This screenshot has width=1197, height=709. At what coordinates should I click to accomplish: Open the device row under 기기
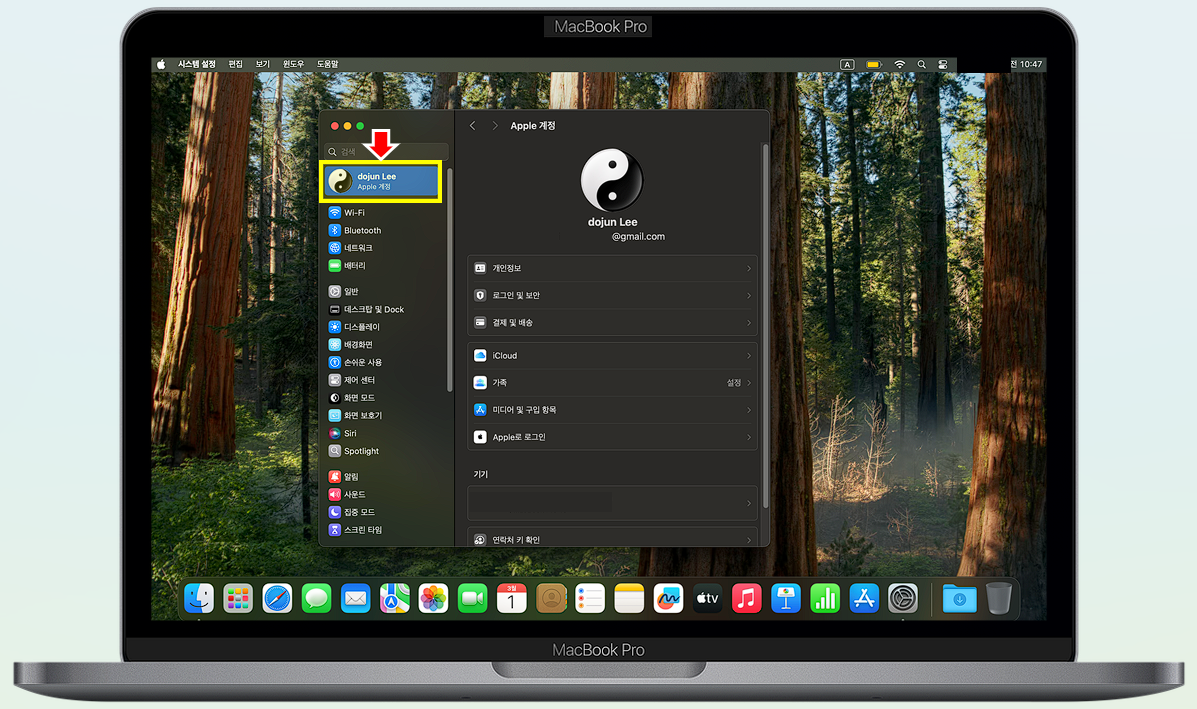click(x=612, y=503)
